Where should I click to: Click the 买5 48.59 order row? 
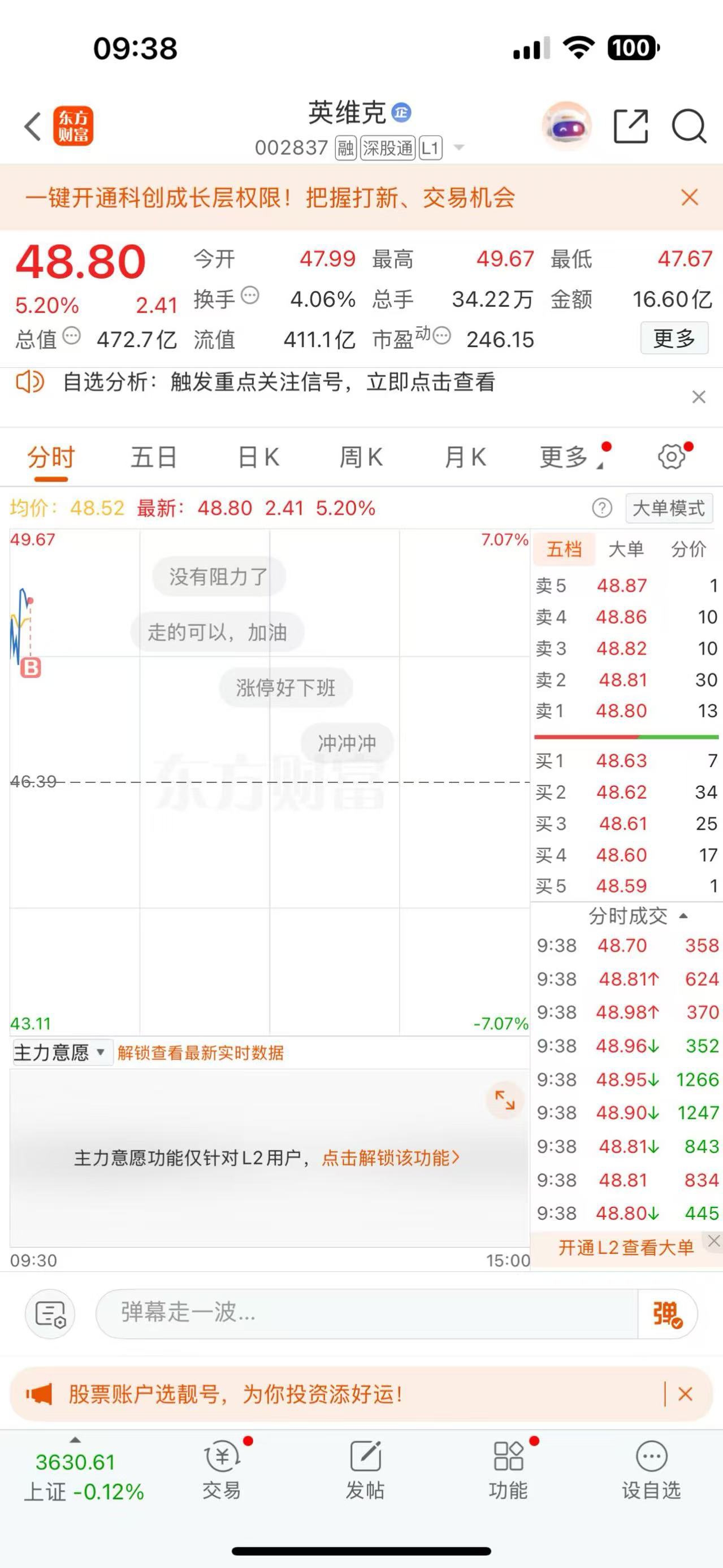627,886
